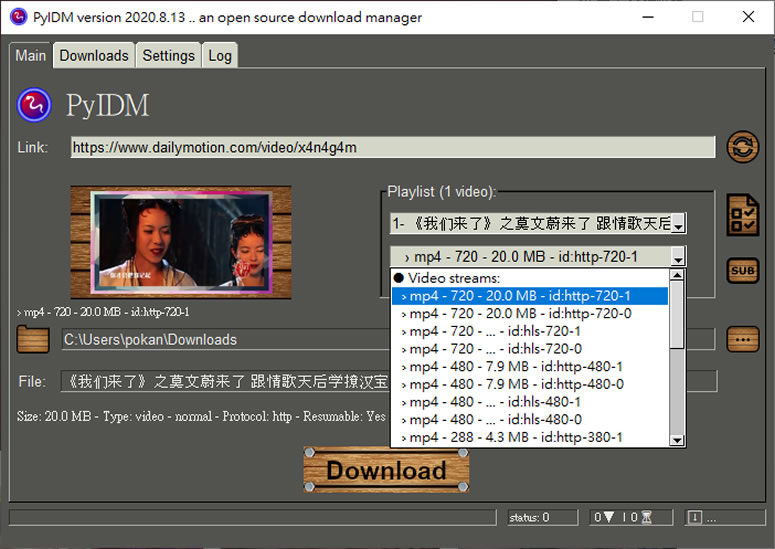Click the refresh link round icon
The height and width of the screenshot is (549, 775).
pyautogui.click(x=742, y=147)
